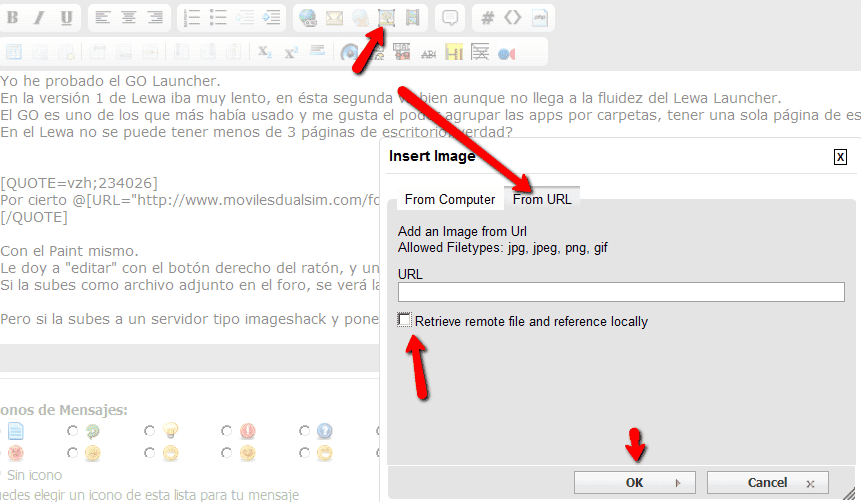This screenshot has width=861, height=502.
Task: Wrap selection in PHP tags icon
Action: click(x=540, y=18)
